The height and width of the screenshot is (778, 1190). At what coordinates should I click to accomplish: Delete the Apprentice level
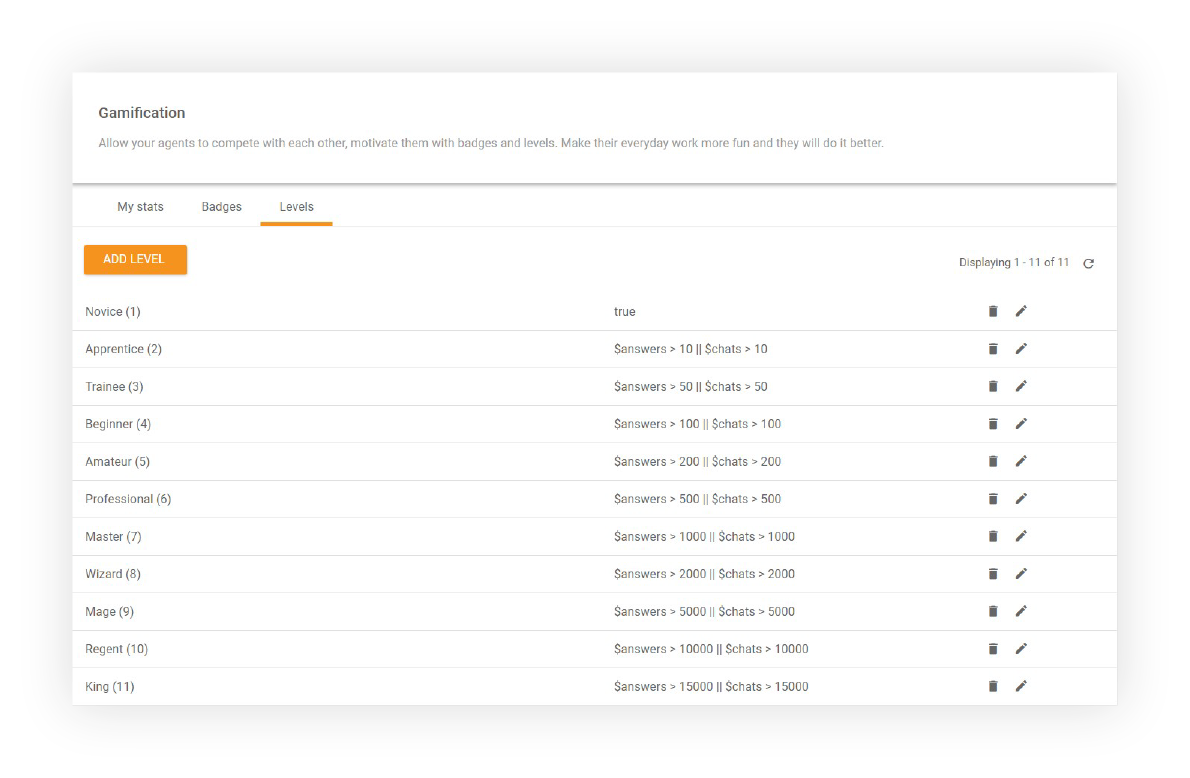point(992,348)
